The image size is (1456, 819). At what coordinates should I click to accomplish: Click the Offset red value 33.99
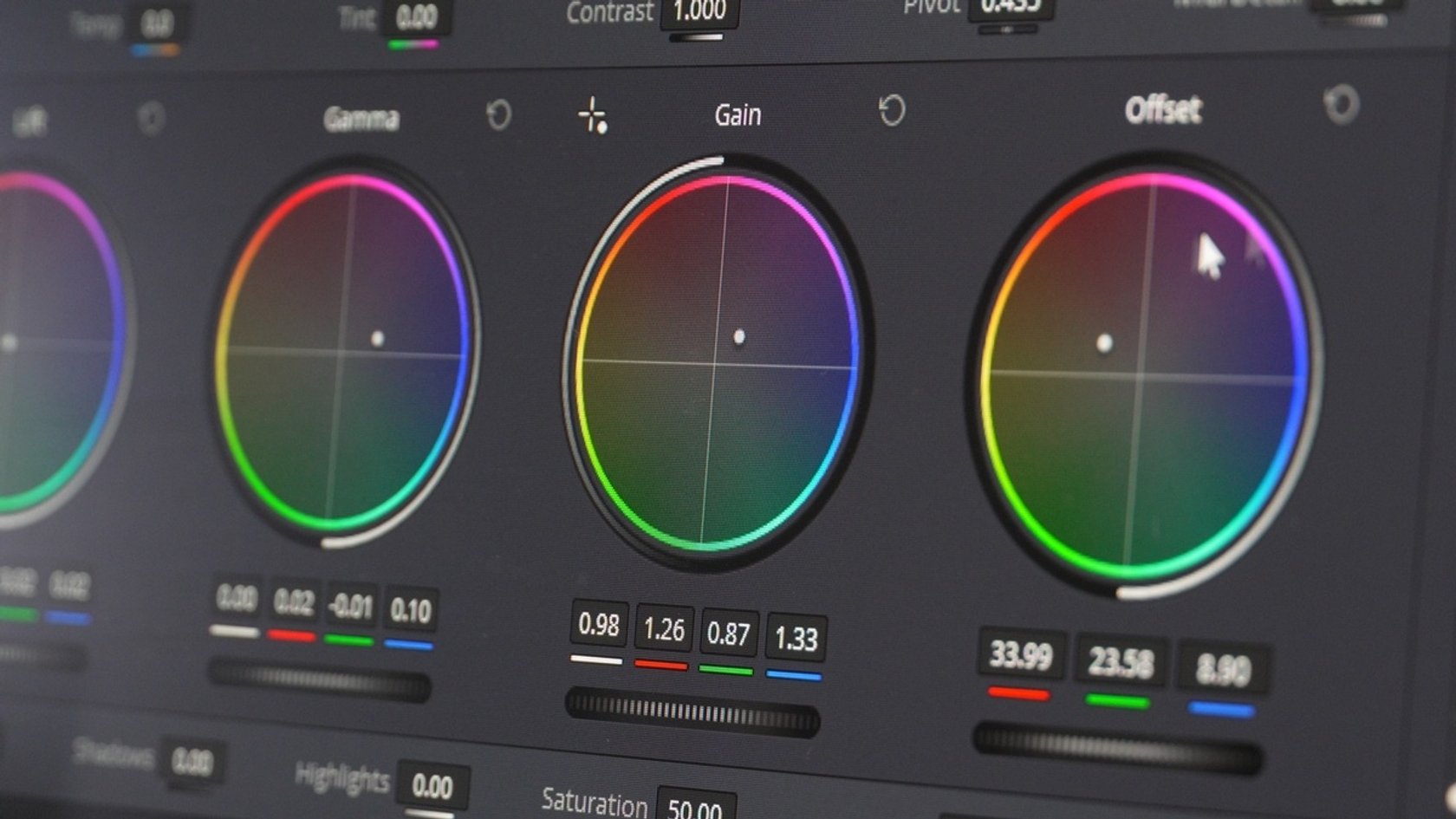1020,656
